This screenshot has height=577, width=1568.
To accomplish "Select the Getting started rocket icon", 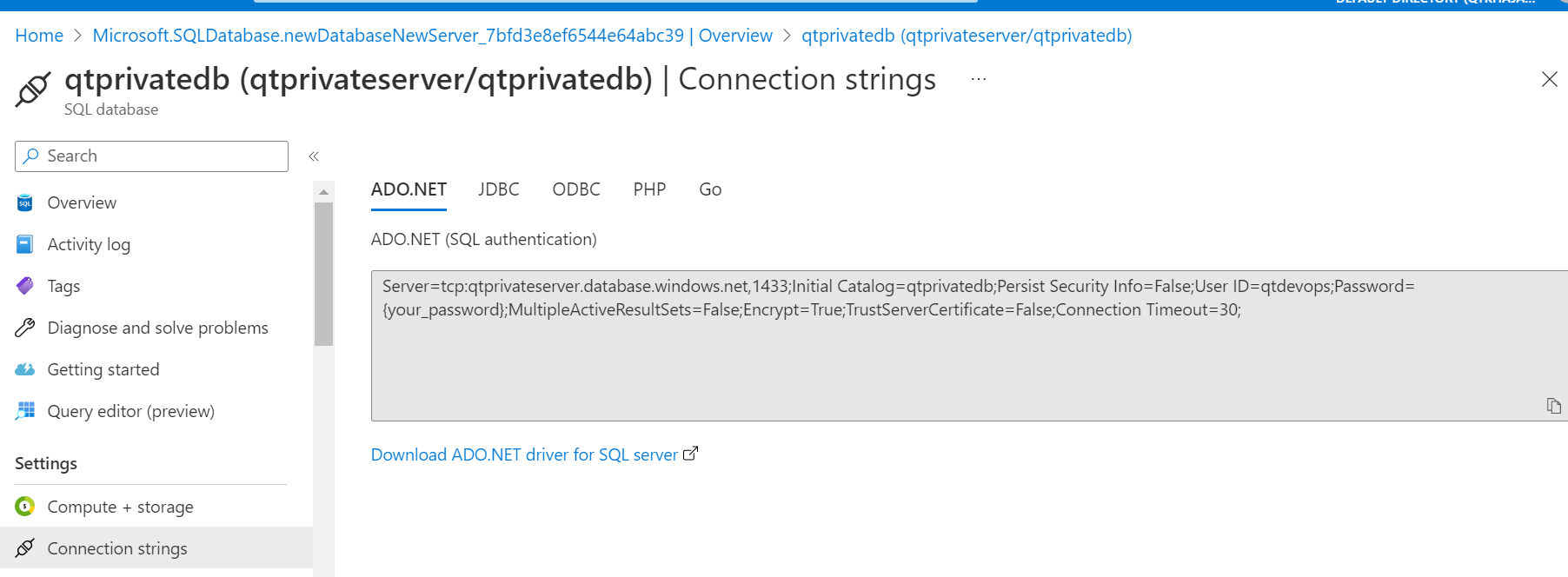I will click(24, 369).
